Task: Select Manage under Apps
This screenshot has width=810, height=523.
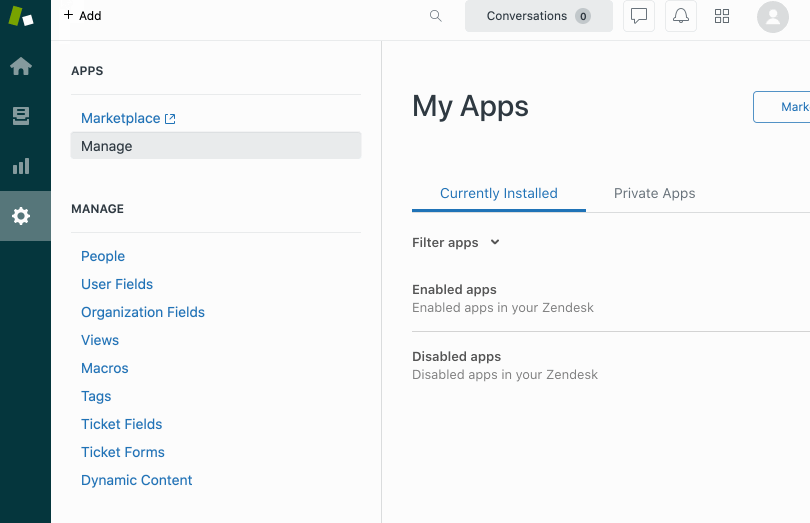Action: (x=216, y=146)
